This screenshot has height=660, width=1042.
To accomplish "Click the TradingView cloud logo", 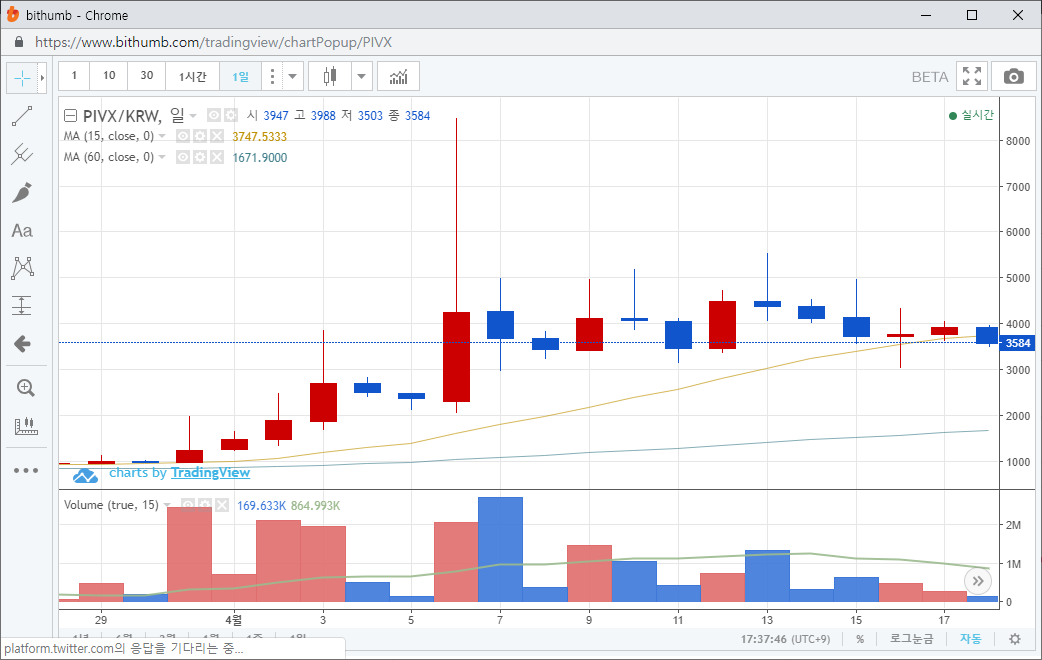I will point(85,475).
